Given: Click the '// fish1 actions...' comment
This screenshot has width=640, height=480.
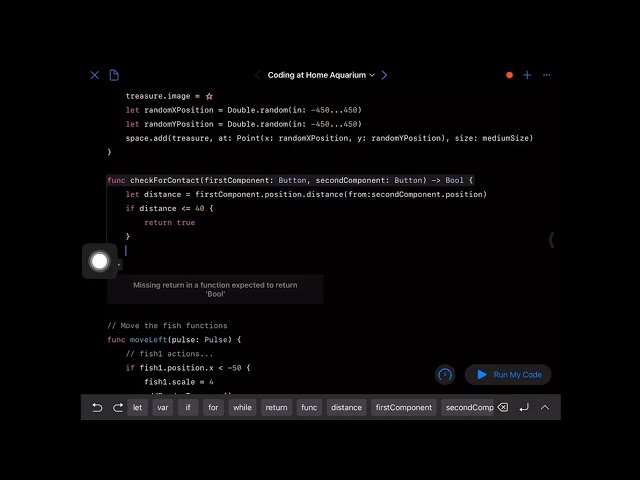Looking at the screenshot, I should [x=169, y=354].
